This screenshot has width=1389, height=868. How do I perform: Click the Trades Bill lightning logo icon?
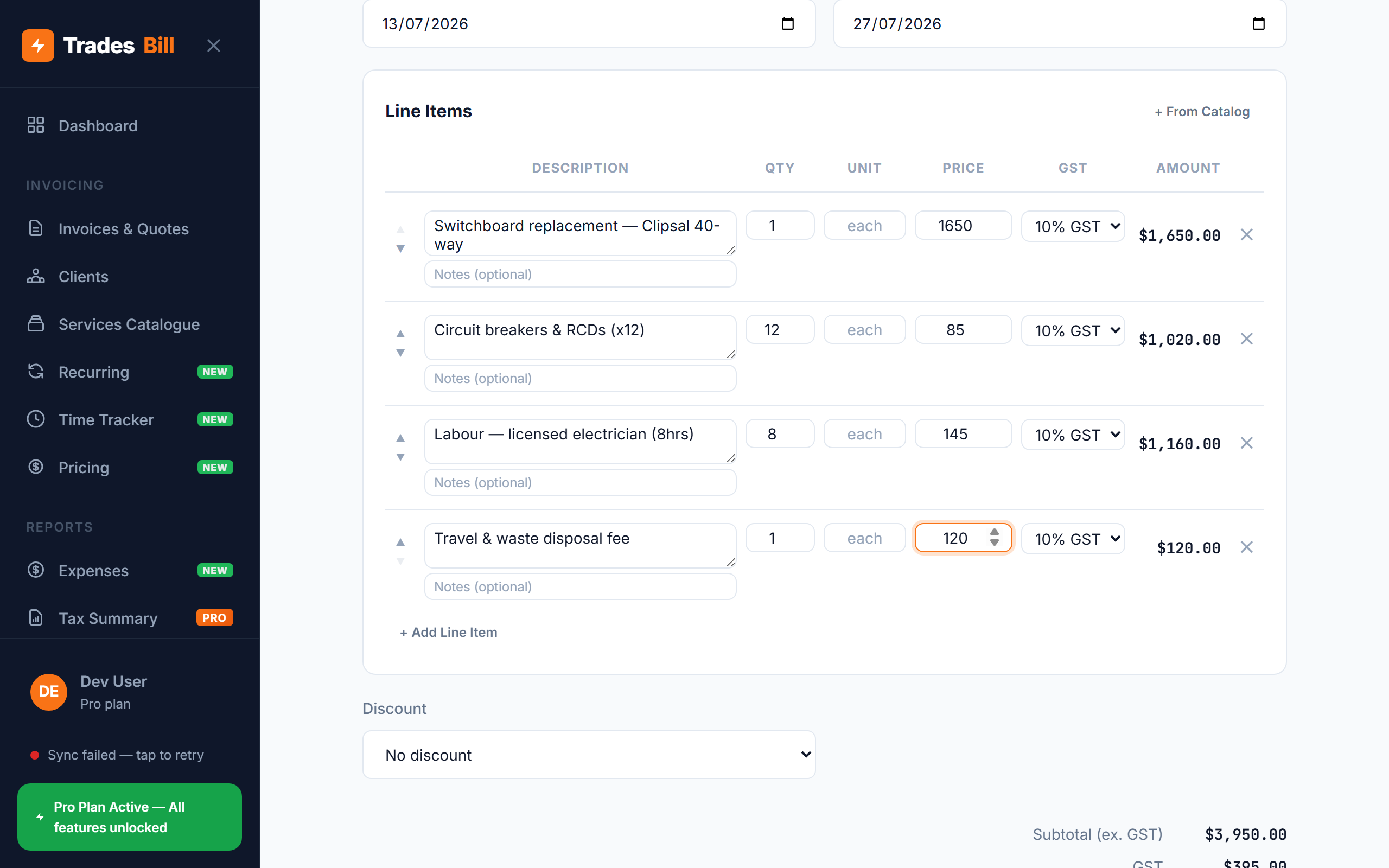38,46
